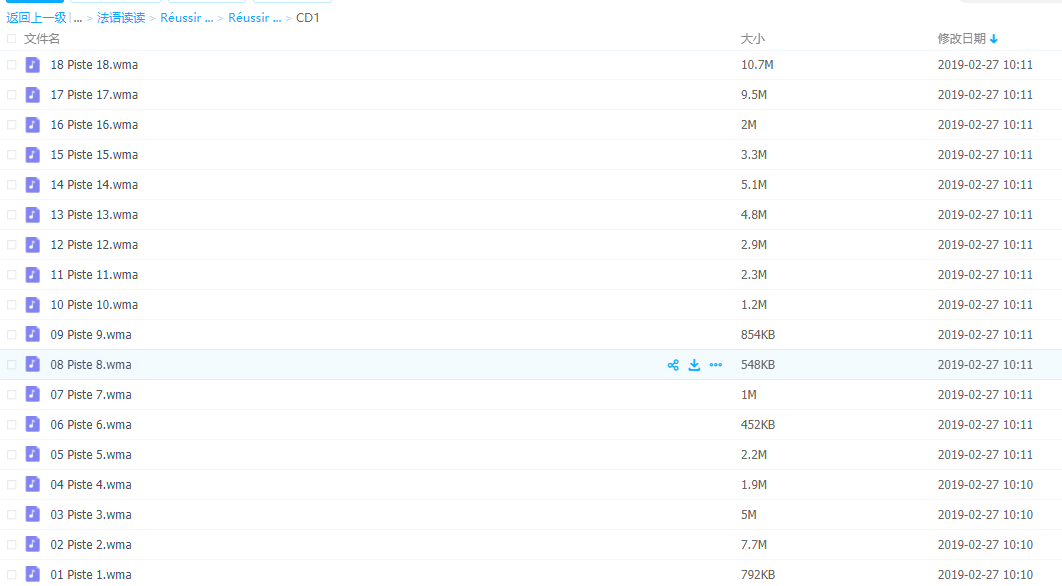Click audio file icon of 07 Piste 7.wma

coord(33,394)
